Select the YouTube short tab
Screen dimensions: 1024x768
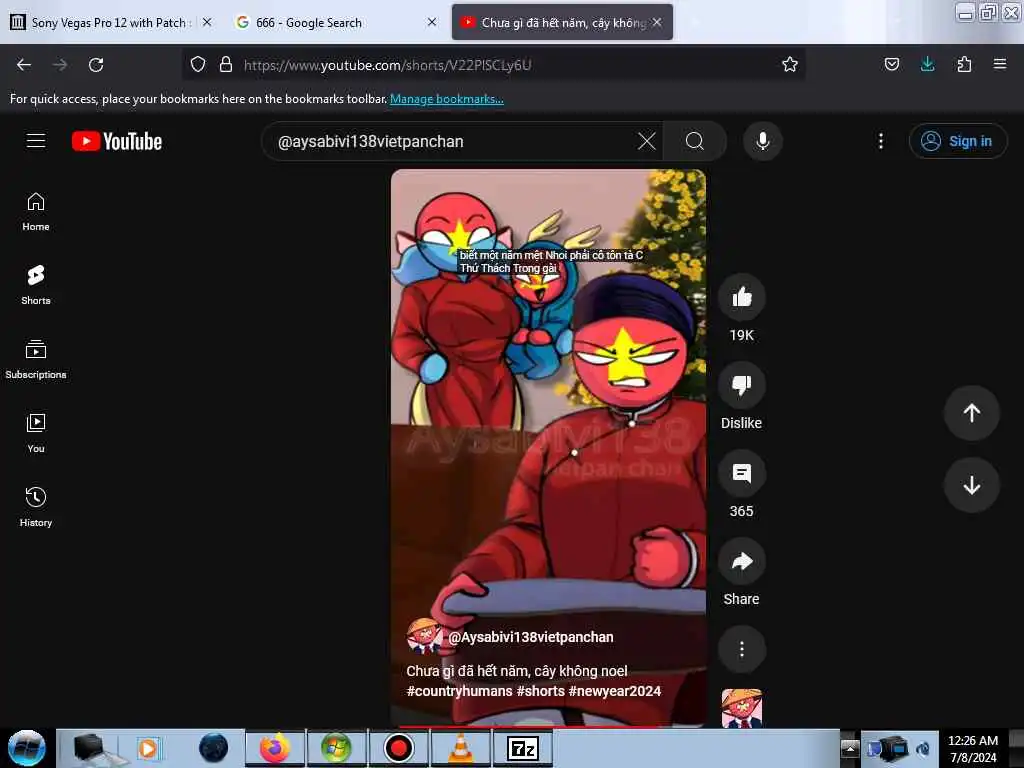562,22
